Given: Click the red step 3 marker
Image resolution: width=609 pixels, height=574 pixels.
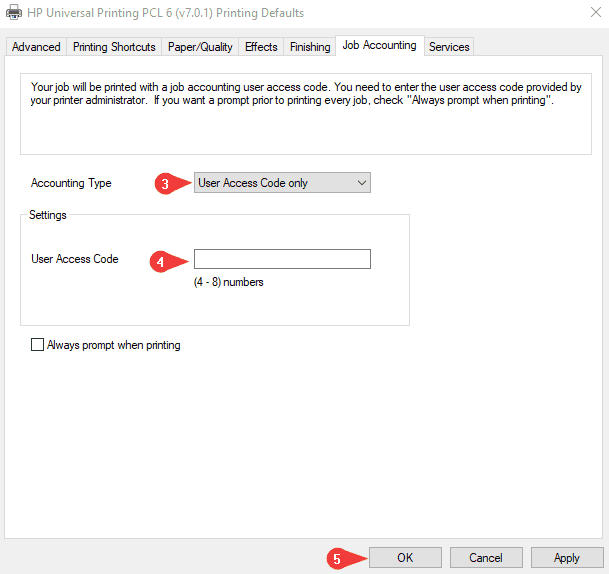Looking at the screenshot, I should coord(166,184).
